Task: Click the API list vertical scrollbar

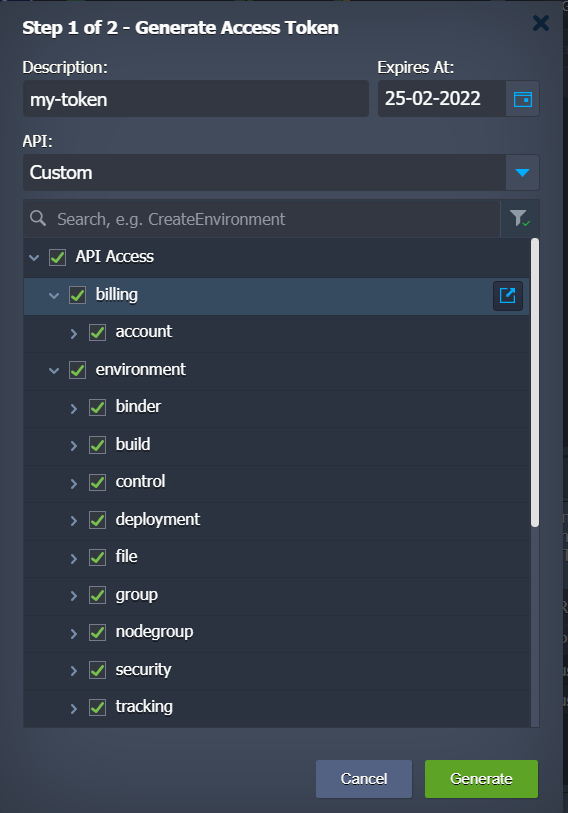Action: (535, 383)
